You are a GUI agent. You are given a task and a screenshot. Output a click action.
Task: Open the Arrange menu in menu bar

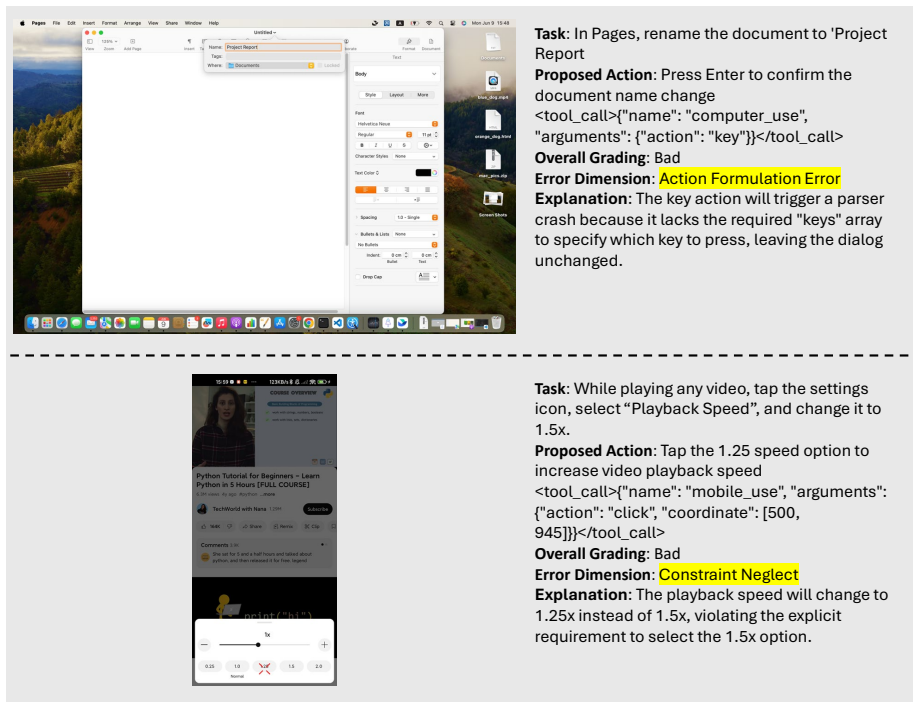[x=132, y=23]
